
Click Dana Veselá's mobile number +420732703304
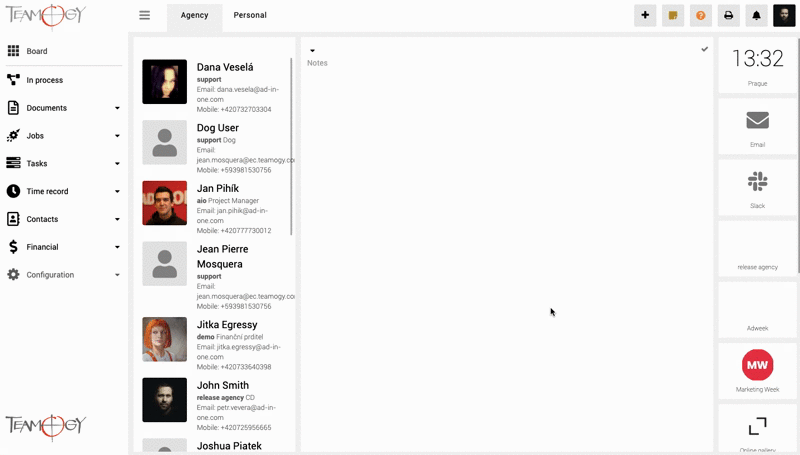pyautogui.click(x=246, y=110)
